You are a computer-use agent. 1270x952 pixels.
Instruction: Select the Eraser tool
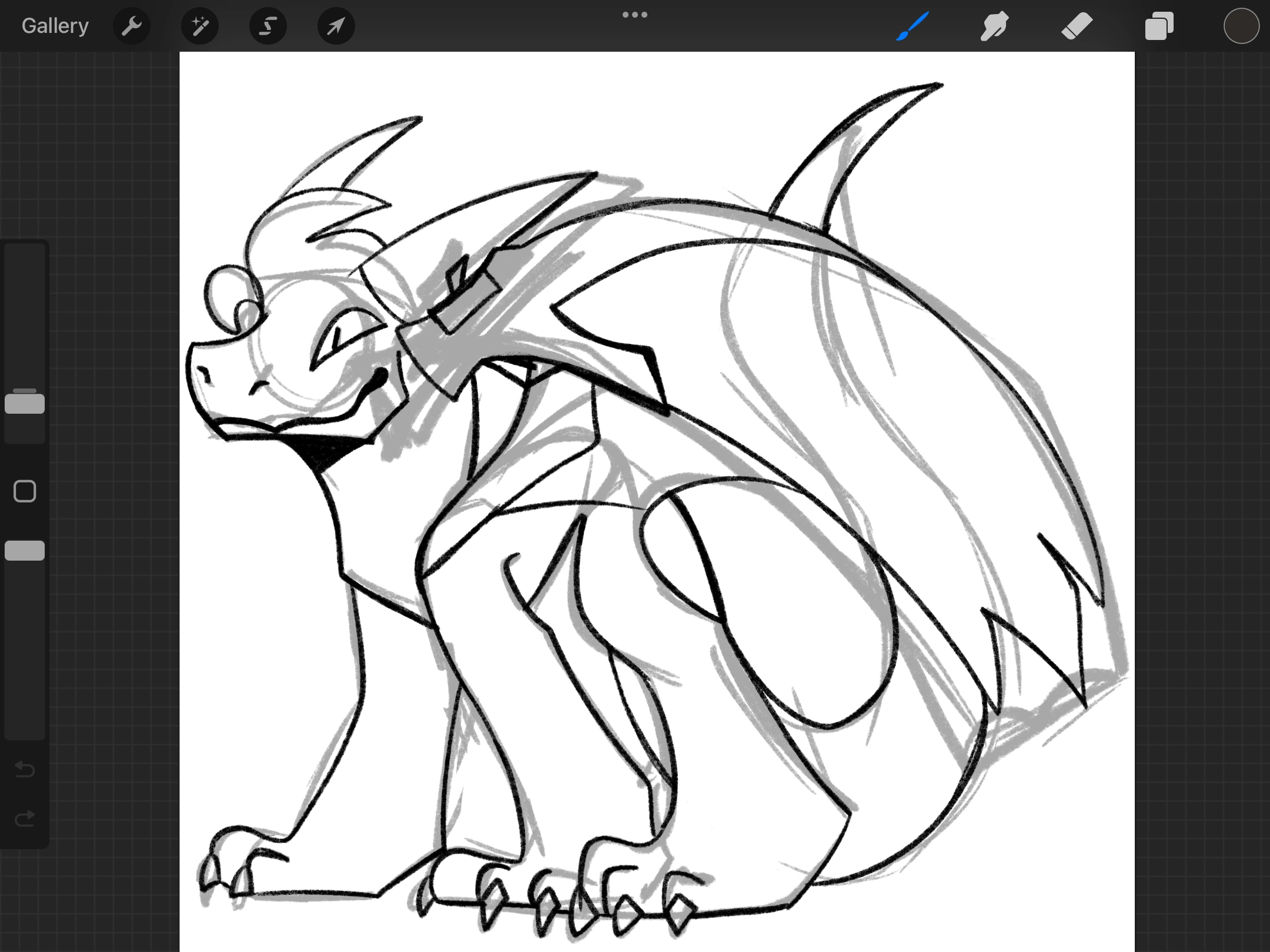(1077, 26)
